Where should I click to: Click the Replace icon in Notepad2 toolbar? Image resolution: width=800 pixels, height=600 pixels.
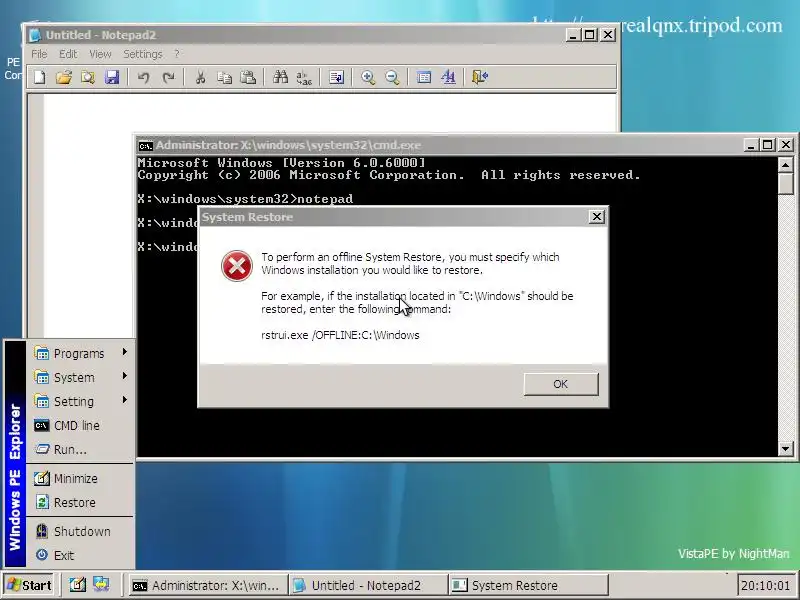tap(304, 77)
